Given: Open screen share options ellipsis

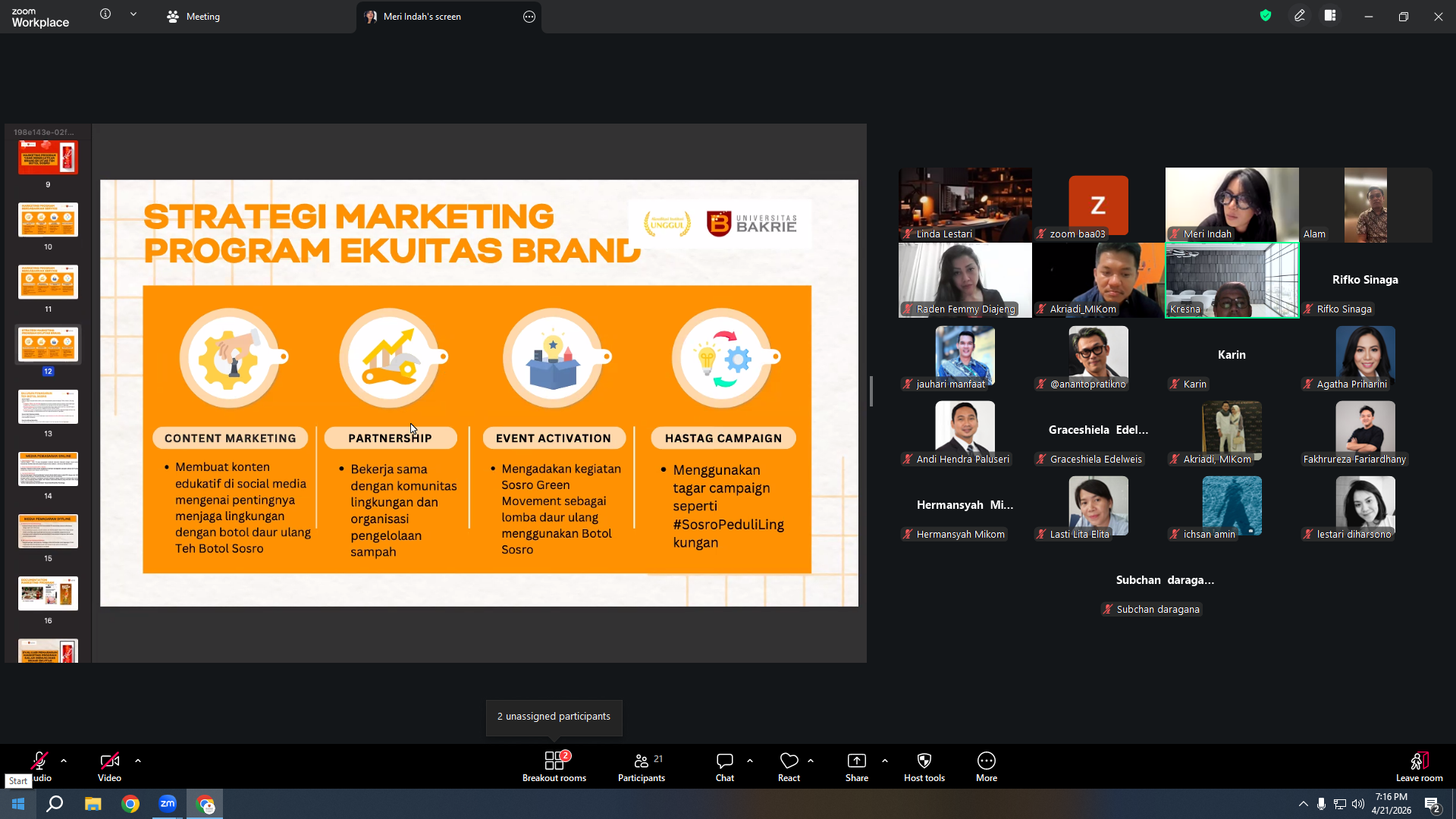Looking at the screenshot, I should click(x=529, y=17).
